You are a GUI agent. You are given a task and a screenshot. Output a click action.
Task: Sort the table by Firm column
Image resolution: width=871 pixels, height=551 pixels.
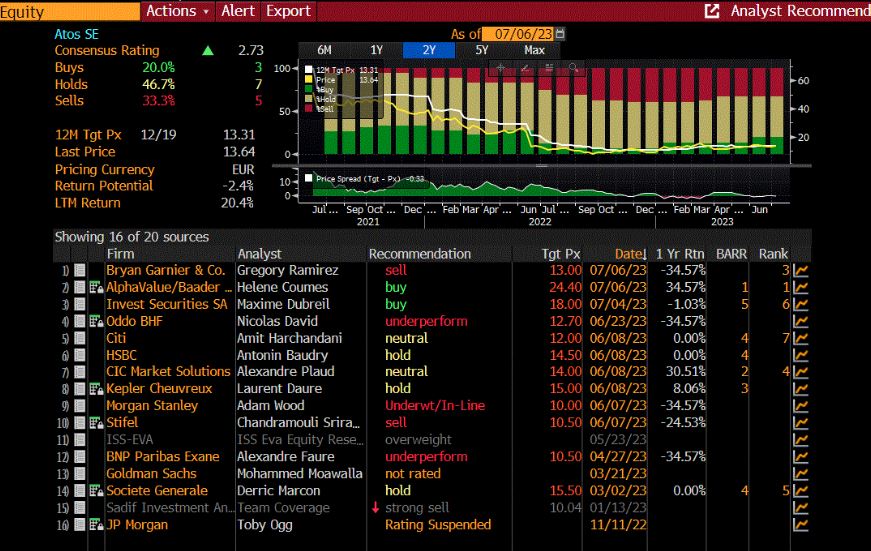(x=121, y=254)
